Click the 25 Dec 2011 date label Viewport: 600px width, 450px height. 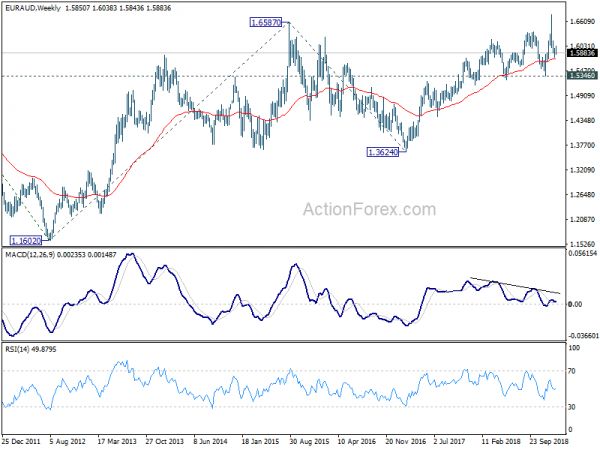coord(21,442)
